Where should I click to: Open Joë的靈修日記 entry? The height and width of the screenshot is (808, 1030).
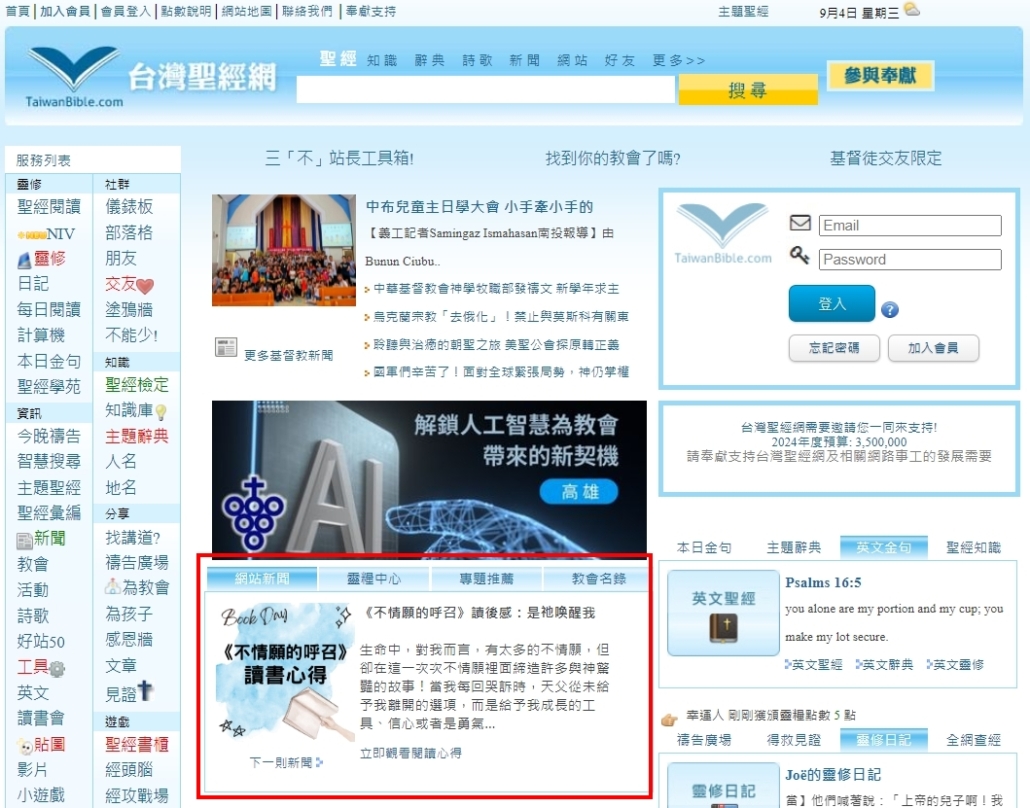[x=833, y=774]
